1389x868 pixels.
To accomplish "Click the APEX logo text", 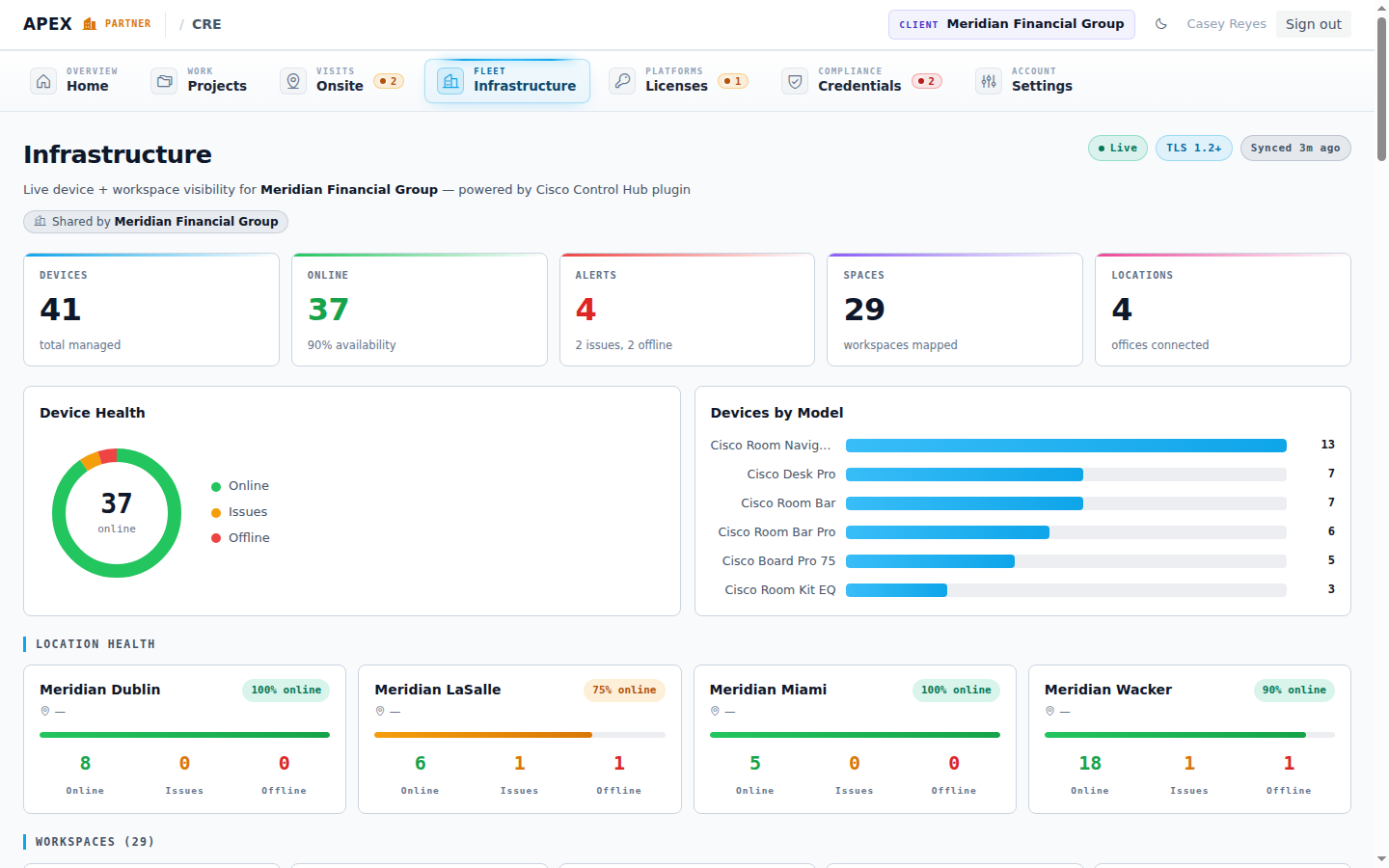I will coord(47,24).
